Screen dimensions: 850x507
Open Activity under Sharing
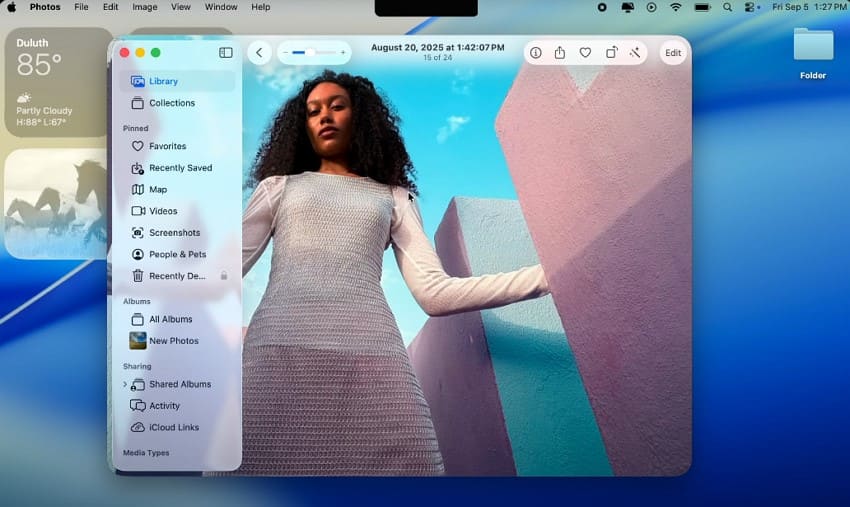click(x=177, y=406)
